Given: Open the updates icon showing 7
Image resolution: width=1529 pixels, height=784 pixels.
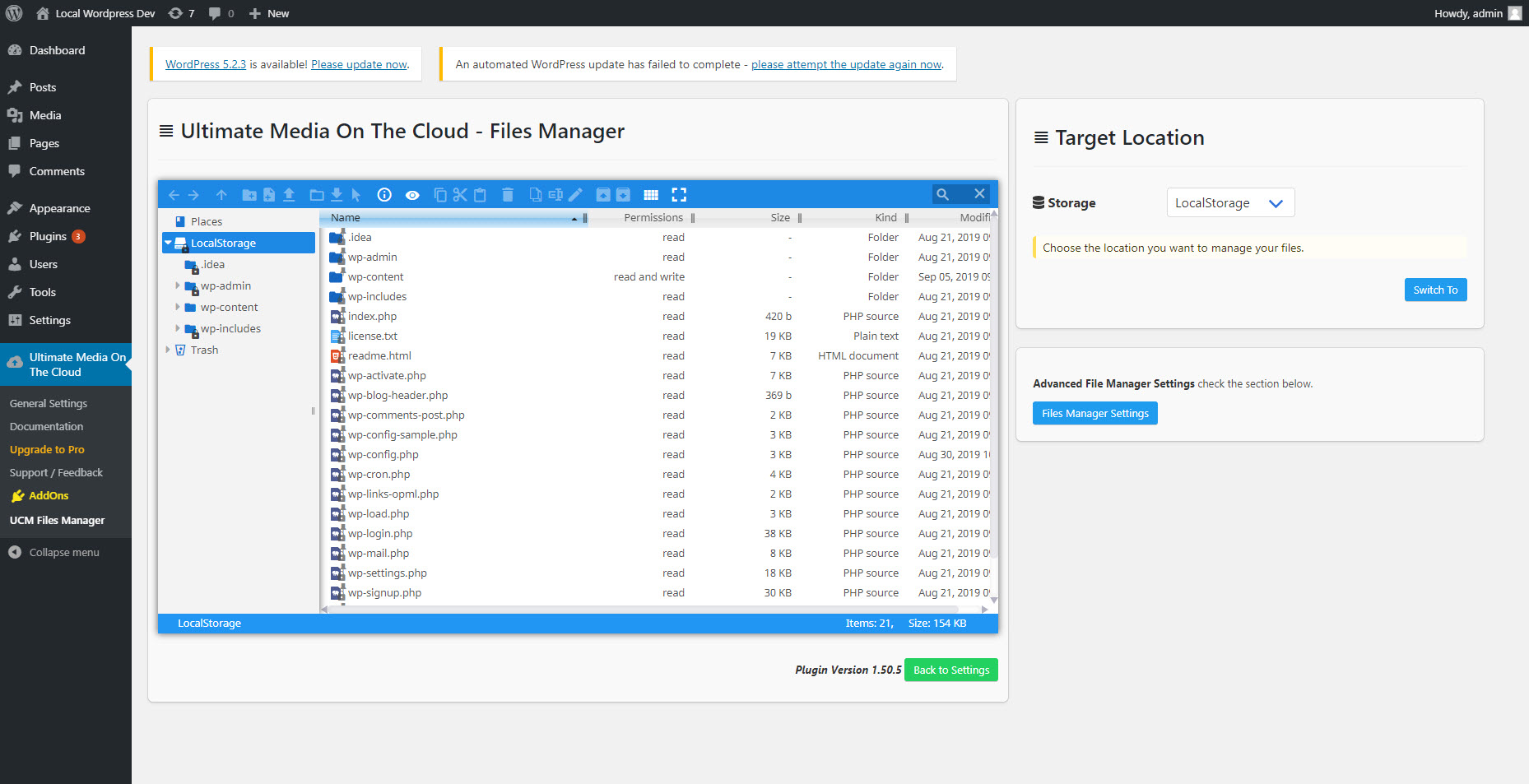Looking at the screenshot, I should [x=181, y=13].
